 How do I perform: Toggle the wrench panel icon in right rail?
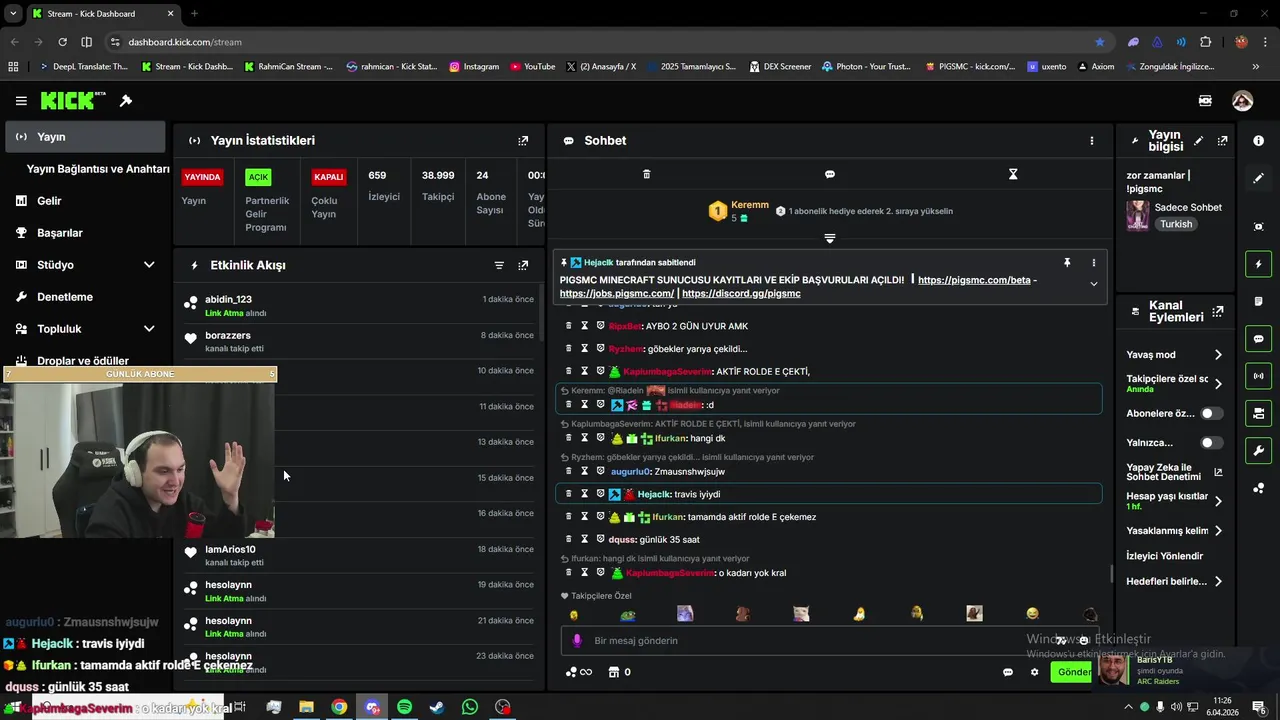click(x=1258, y=451)
